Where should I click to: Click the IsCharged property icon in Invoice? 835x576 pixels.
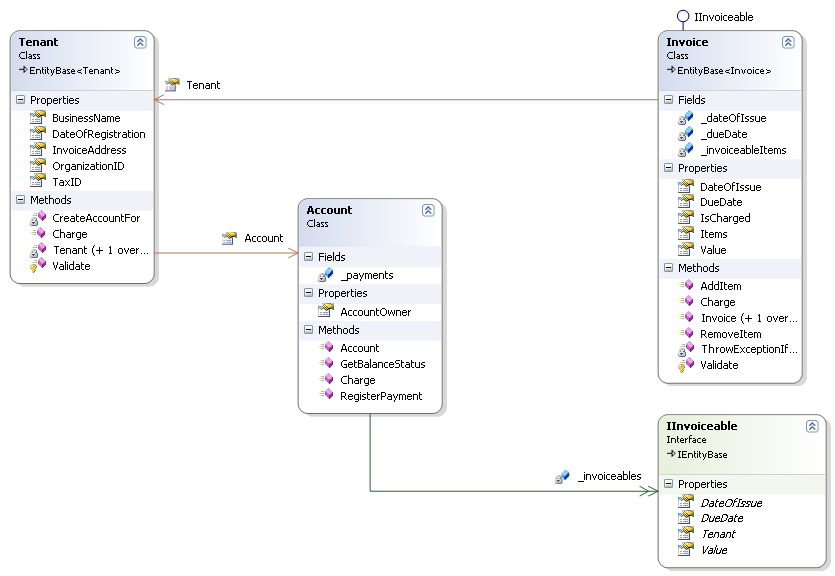point(686,218)
